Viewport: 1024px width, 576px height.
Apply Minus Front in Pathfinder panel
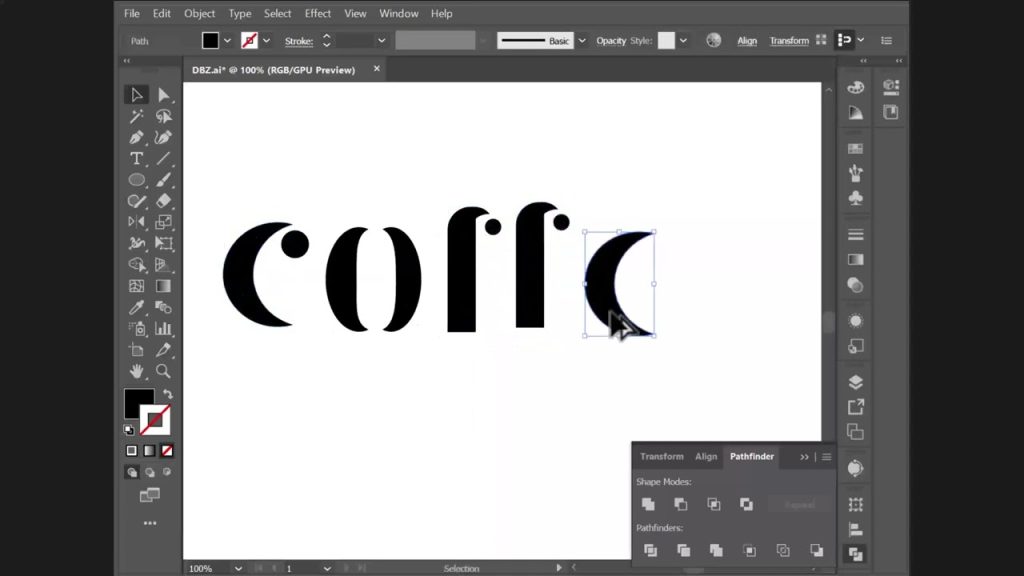coord(681,504)
